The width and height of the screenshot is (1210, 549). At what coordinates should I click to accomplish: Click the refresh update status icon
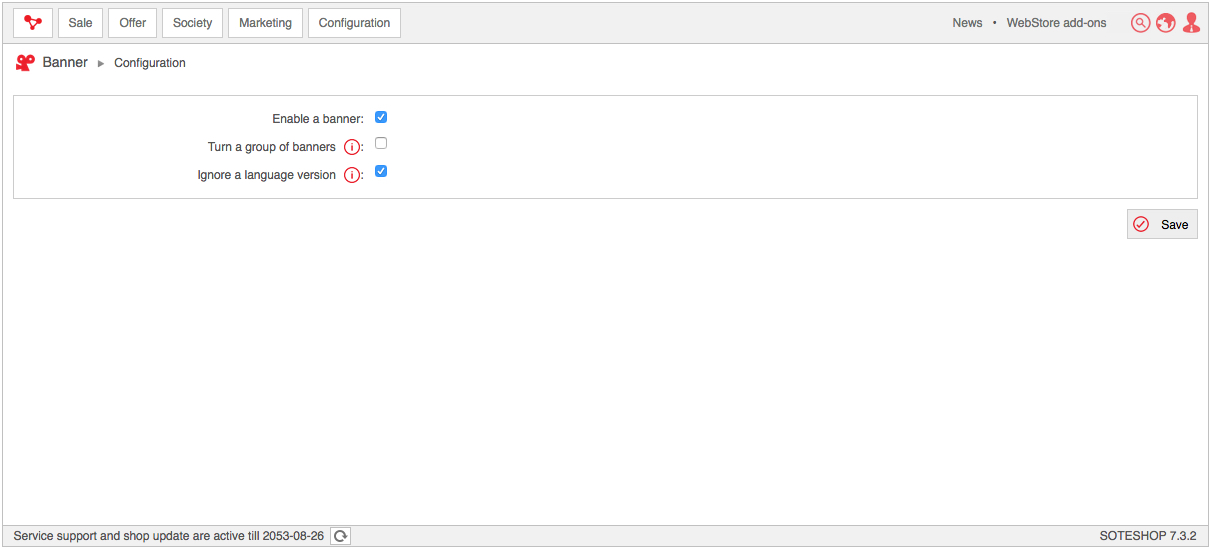click(x=340, y=536)
